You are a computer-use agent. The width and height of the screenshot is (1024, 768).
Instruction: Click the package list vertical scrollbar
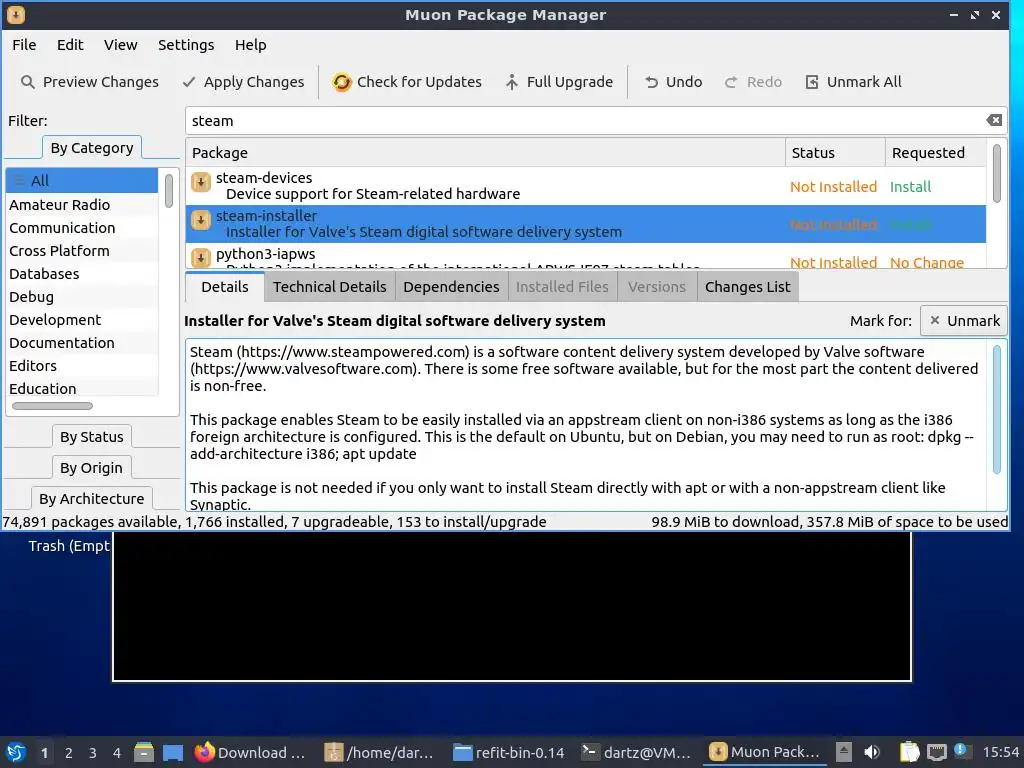point(997,174)
